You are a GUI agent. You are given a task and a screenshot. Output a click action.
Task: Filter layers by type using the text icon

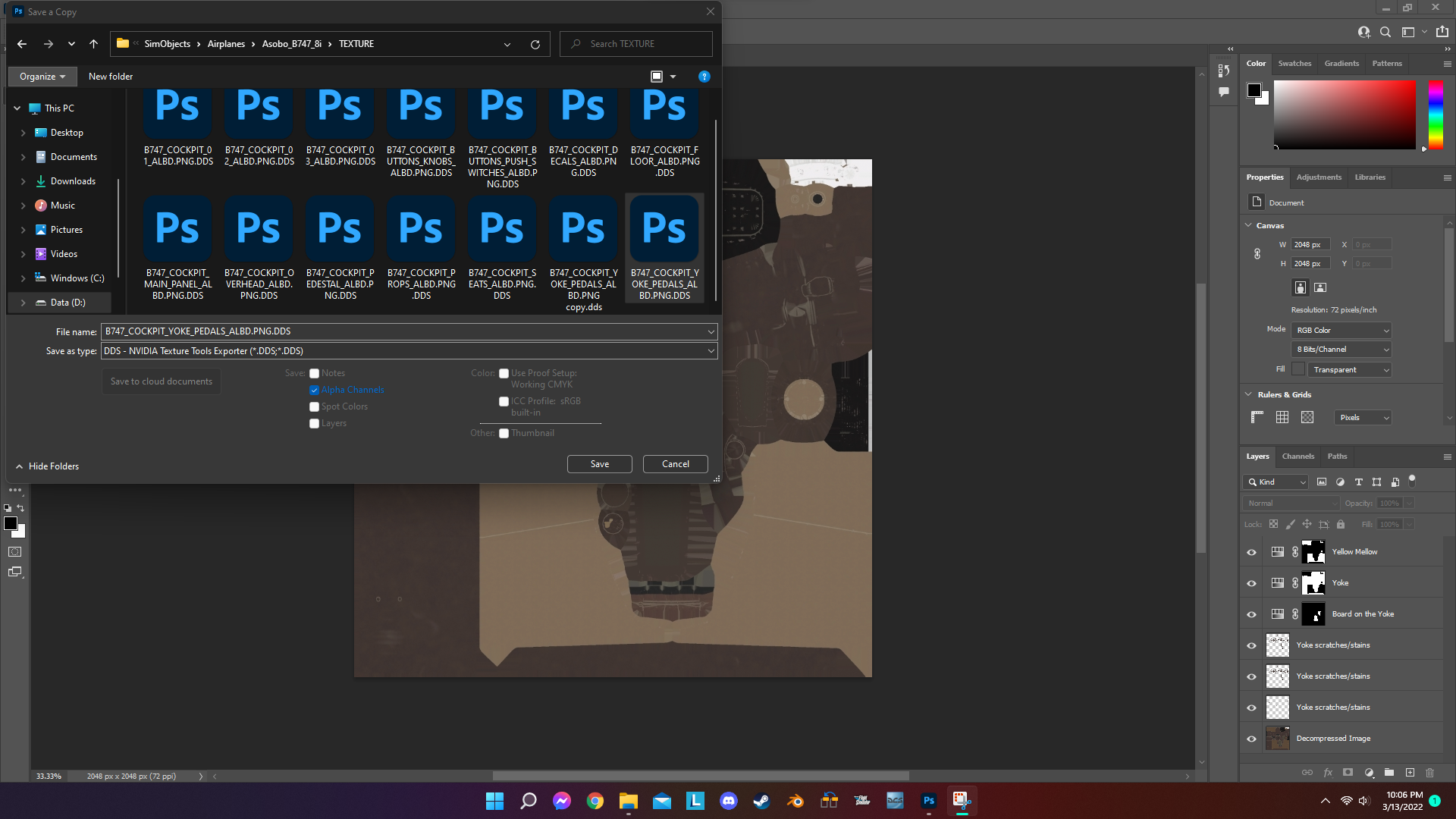[1358, 482]
